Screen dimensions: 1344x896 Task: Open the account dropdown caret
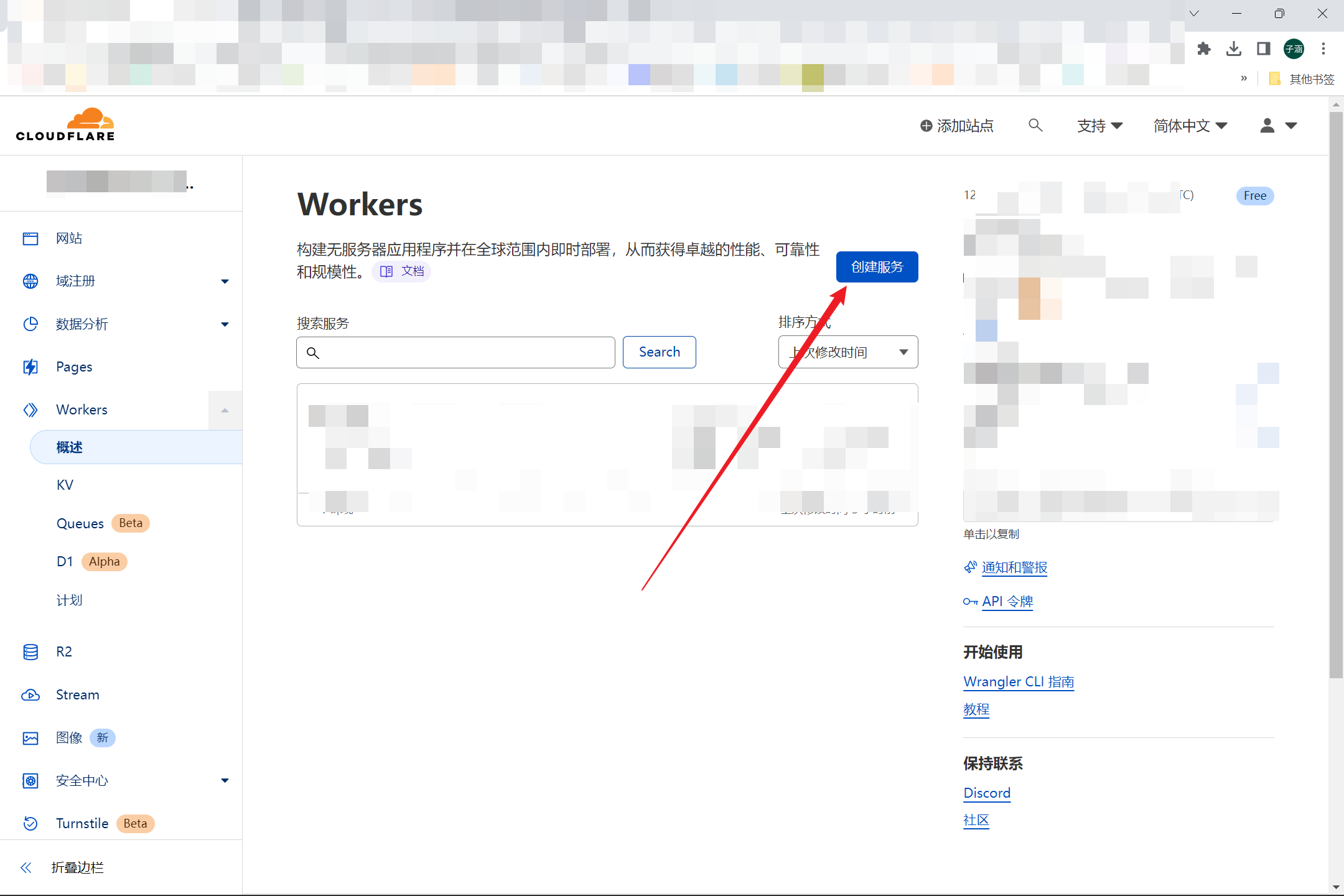(x=1291, y=126)
